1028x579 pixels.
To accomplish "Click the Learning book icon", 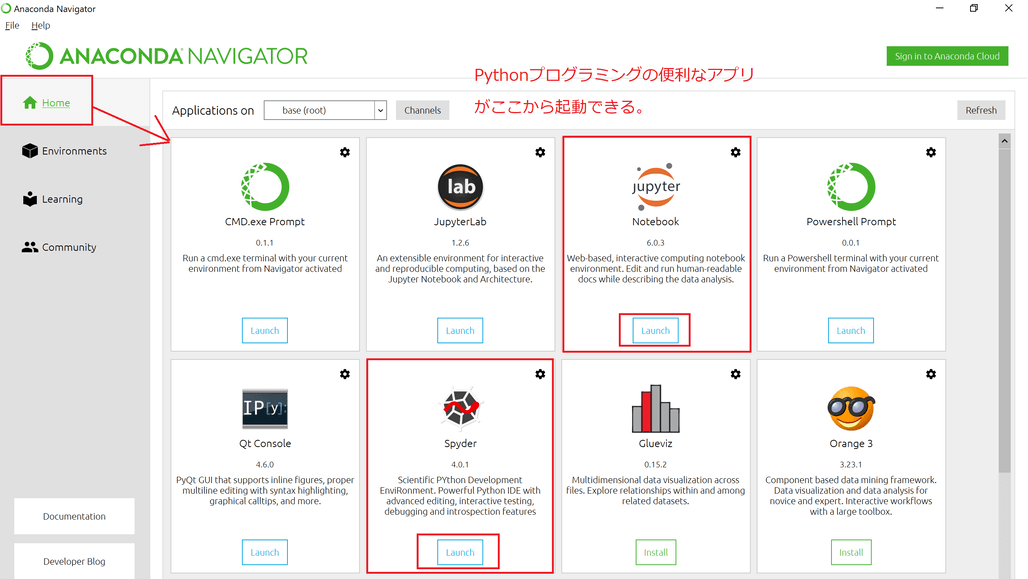I will pyautogui.click(x=30, y=199).
